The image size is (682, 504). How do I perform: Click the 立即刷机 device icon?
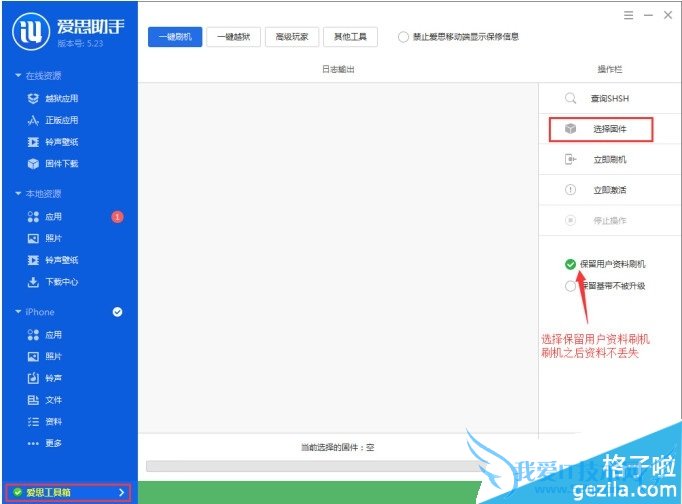pos(570,159)
